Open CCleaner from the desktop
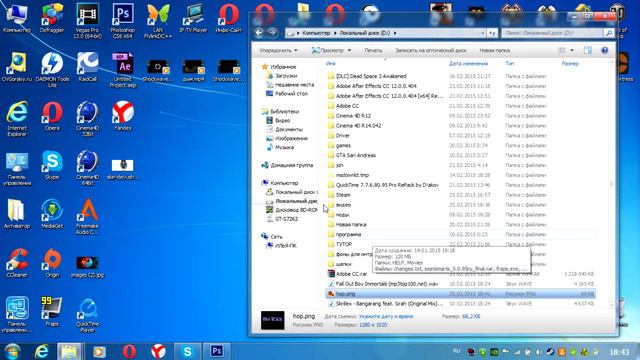640x360 pixels. pos(17,262)
